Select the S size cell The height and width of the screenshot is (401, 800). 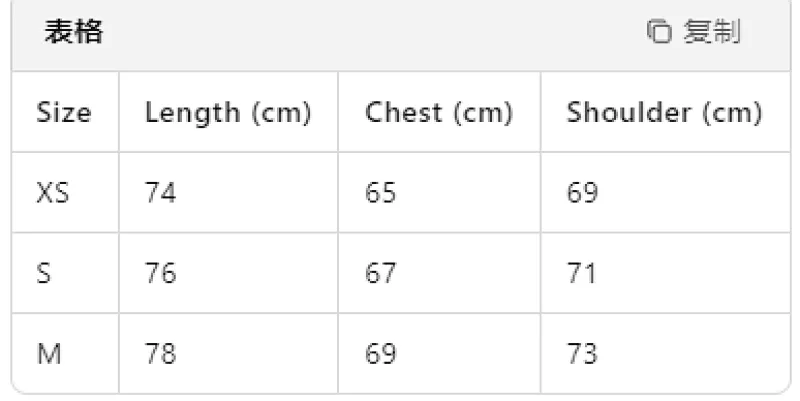[x=44, y=273]
